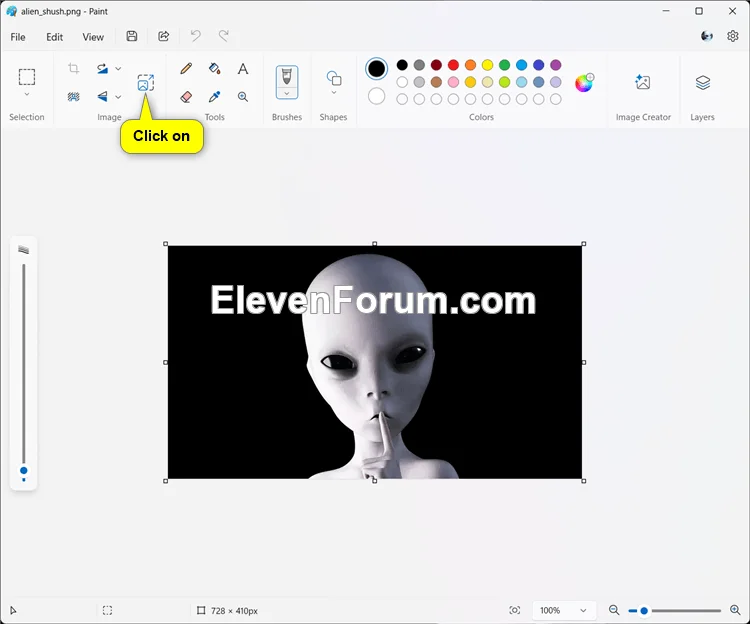Expand the Shapes dropdown chevron
The image size is (750, 624).
334,93
